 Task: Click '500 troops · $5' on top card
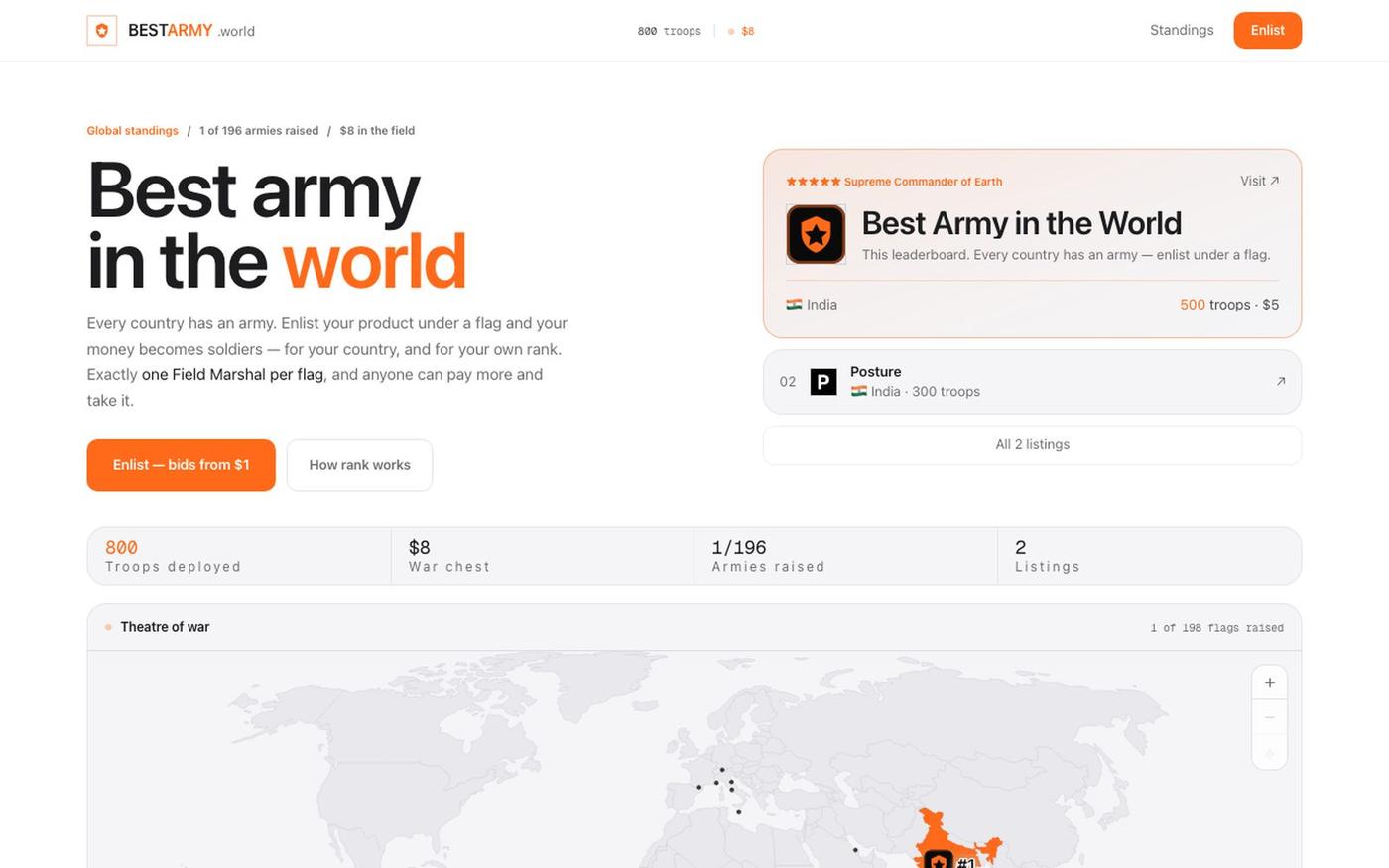tap(1229, 305)
